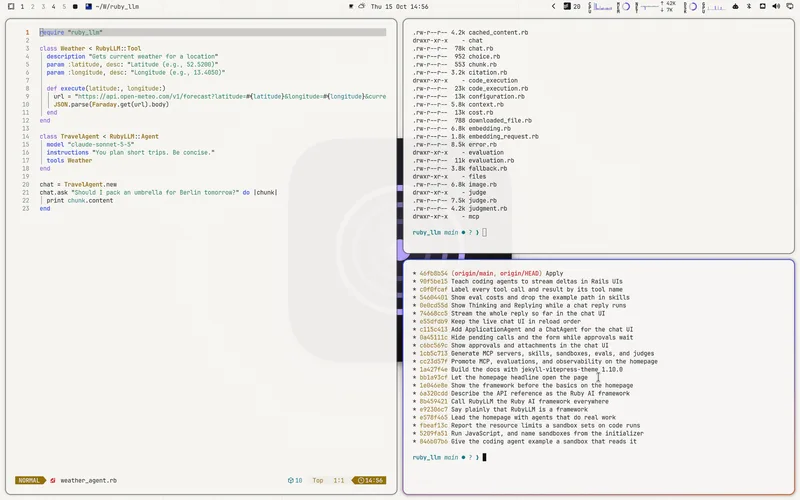Click the second purple ring gauge
800x500 pixels.
(692, 7)
